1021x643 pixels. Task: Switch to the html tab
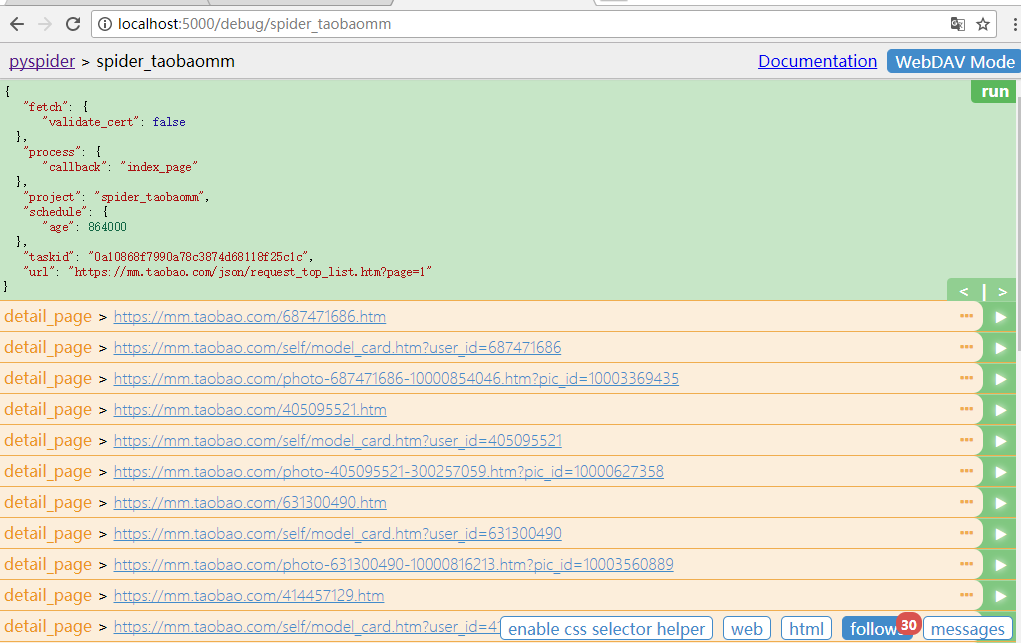[x=806, y=629]
